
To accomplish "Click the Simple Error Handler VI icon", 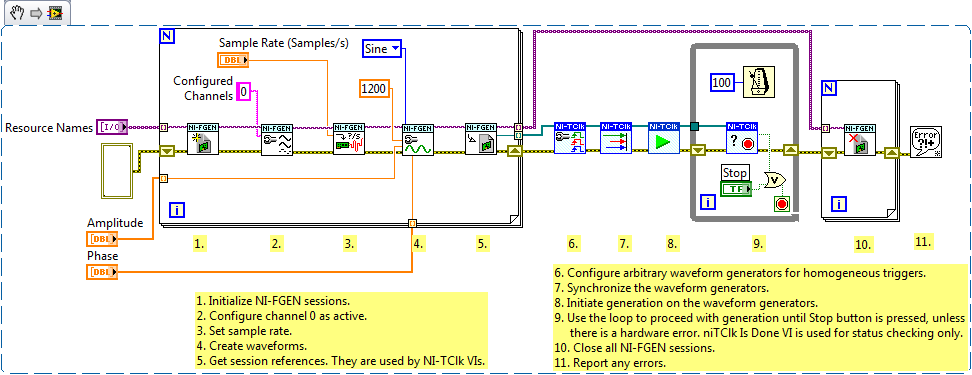I will [x=926, y=141].
